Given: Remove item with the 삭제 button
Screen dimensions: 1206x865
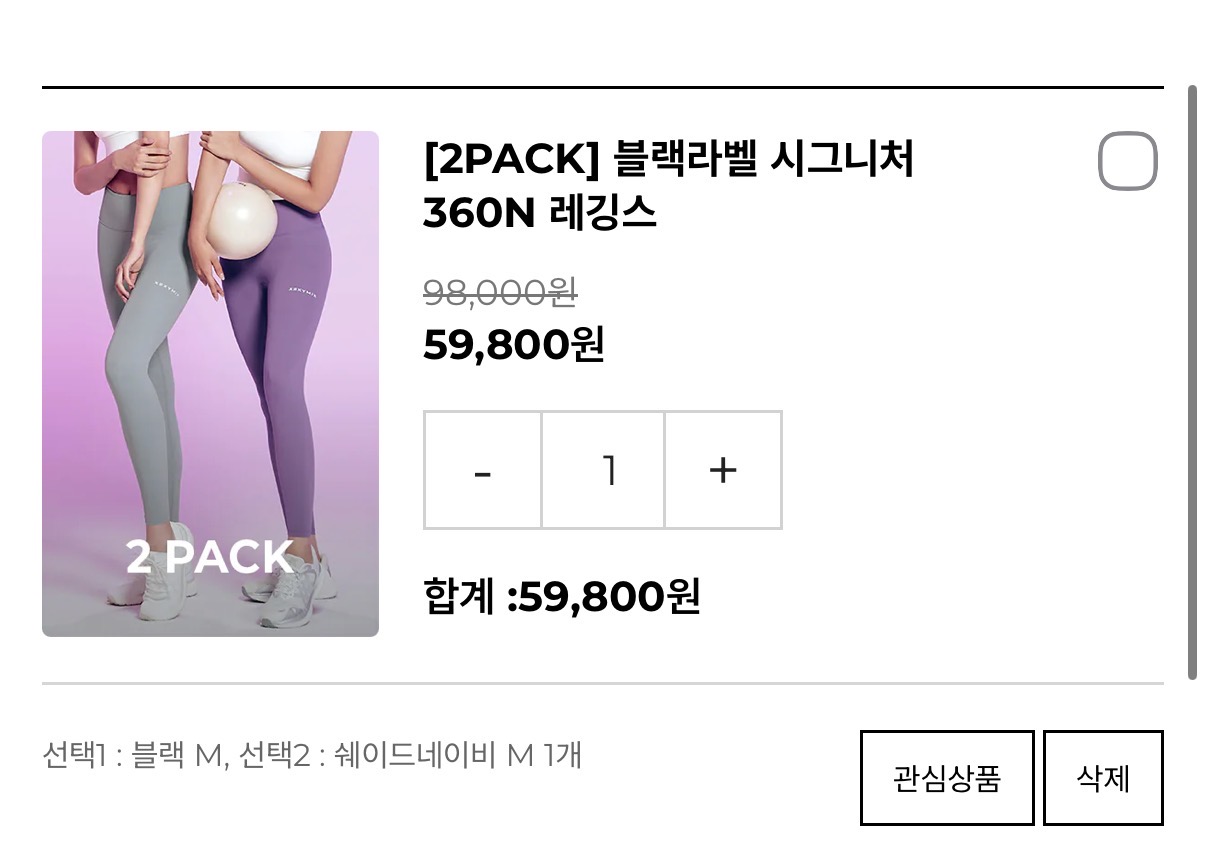Looking at the screenshot, I should tap(1103, 778).
